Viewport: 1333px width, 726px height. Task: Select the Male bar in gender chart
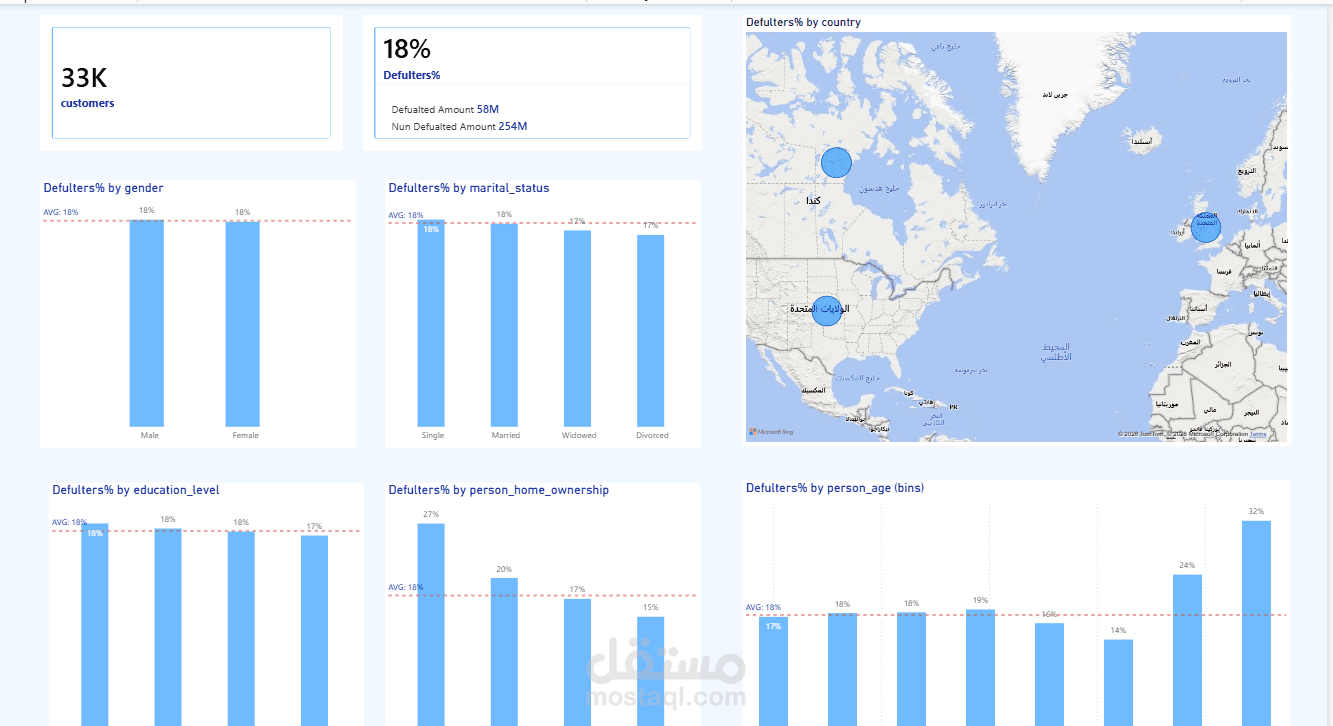tap(147, 323)
